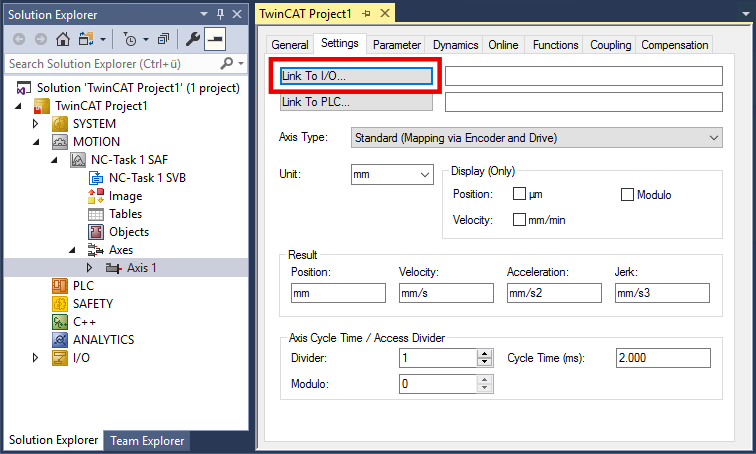Click the Home icon in Solution Explorer toolbar
The height and width of the screenshot is (454, 756).
coord(63,39)
